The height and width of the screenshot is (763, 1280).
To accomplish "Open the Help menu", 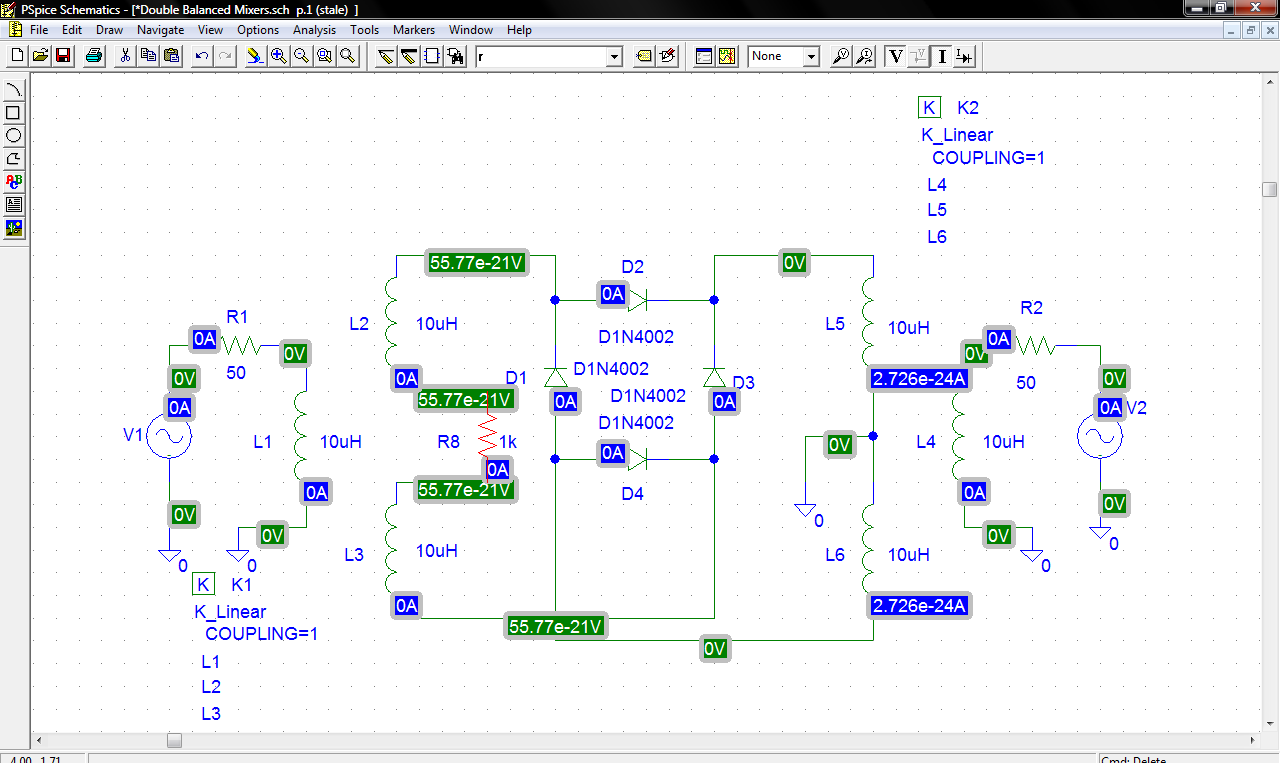I will tap(519, 30).
